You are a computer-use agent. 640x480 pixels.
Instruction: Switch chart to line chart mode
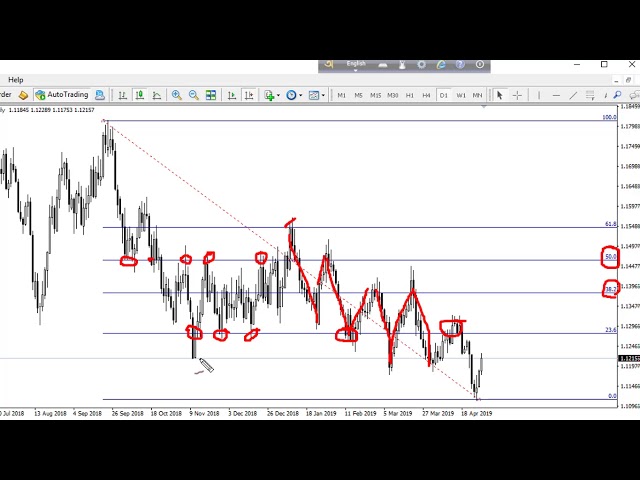click(157, 95)
